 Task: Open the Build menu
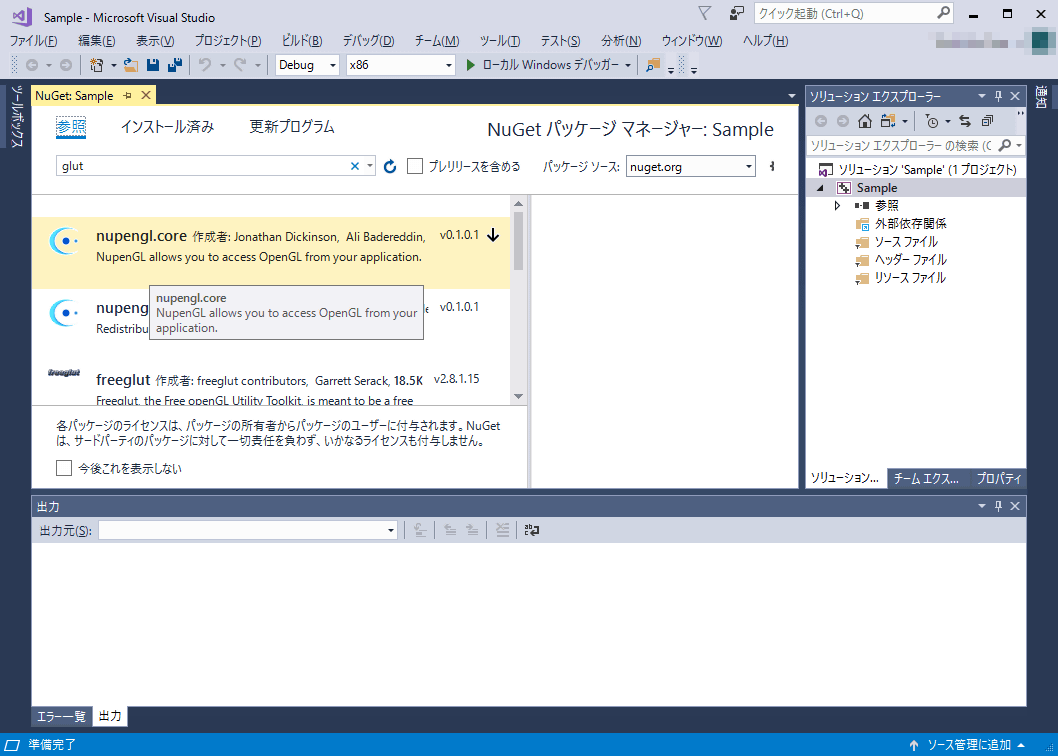pos(302,40)
